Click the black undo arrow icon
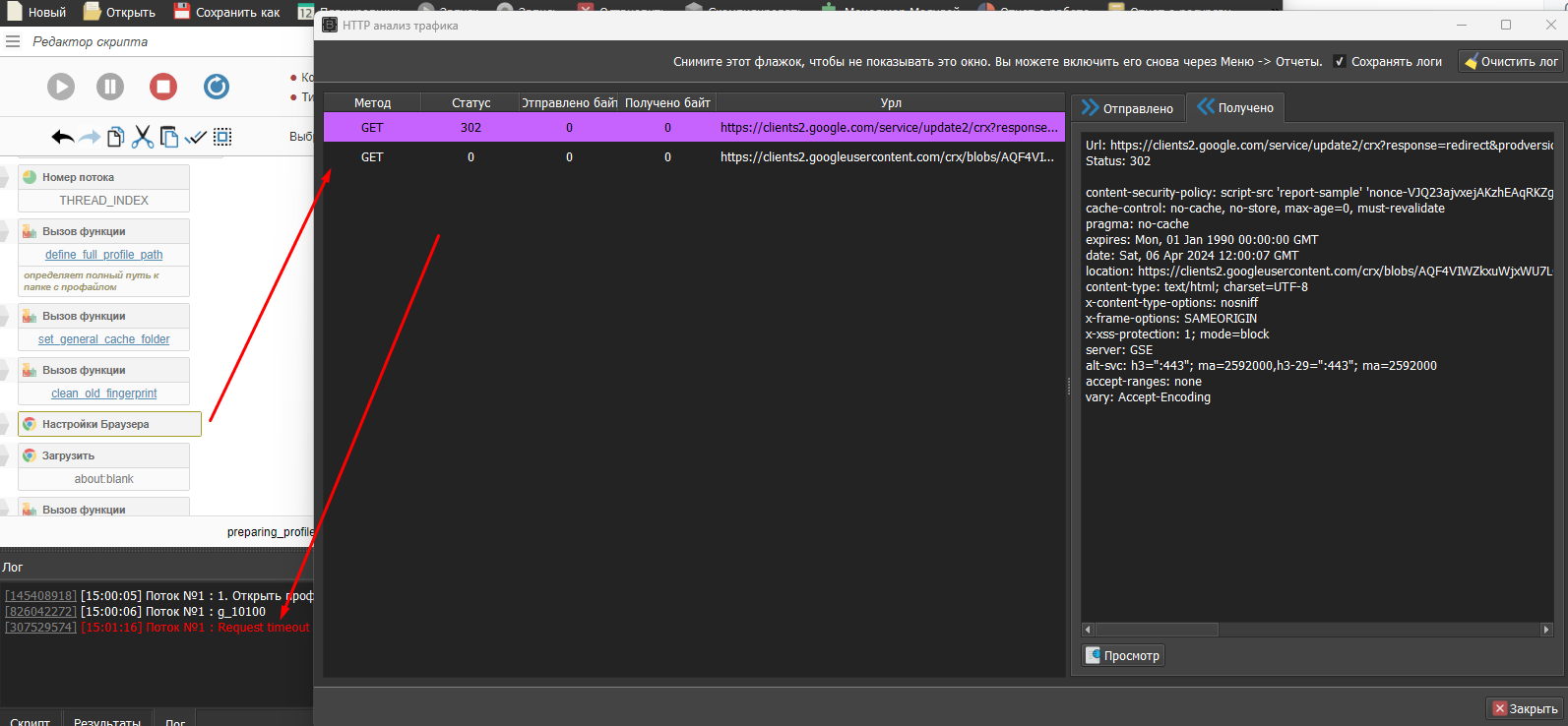The height and width of the screenshot is (726, 1568). [x=63, y=137]
